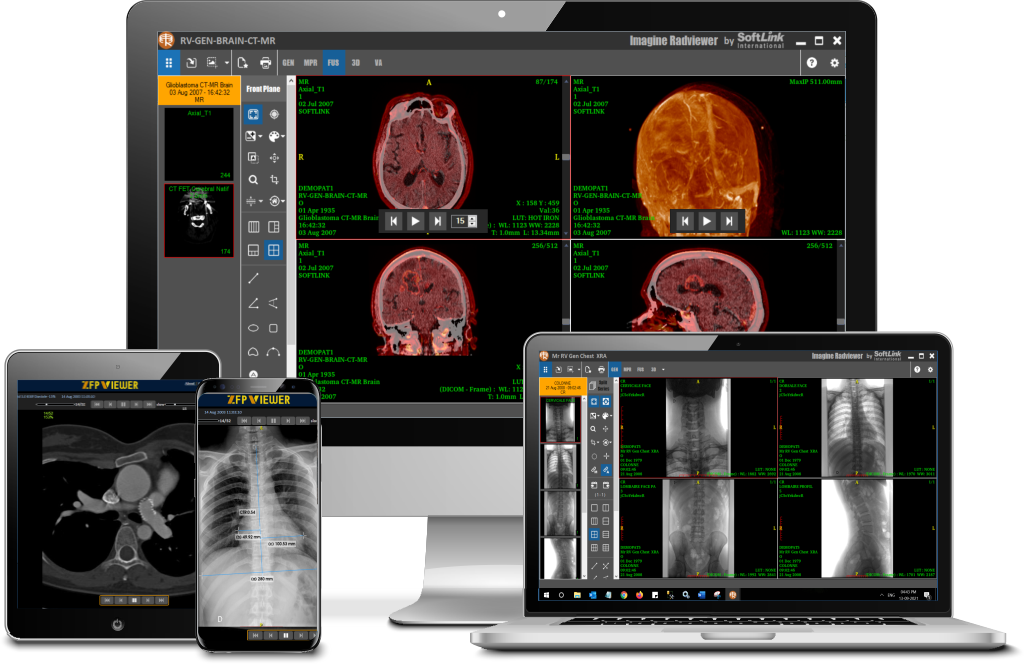Choose the two-by-two grid layout on monitor
Viewport: 1024px width, 664px height.
click(274, 250)
